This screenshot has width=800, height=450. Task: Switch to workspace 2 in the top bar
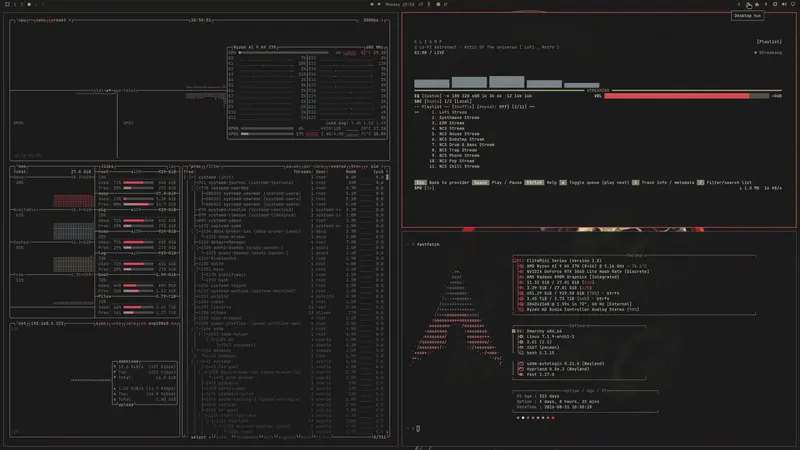click(x=21, y=4)
